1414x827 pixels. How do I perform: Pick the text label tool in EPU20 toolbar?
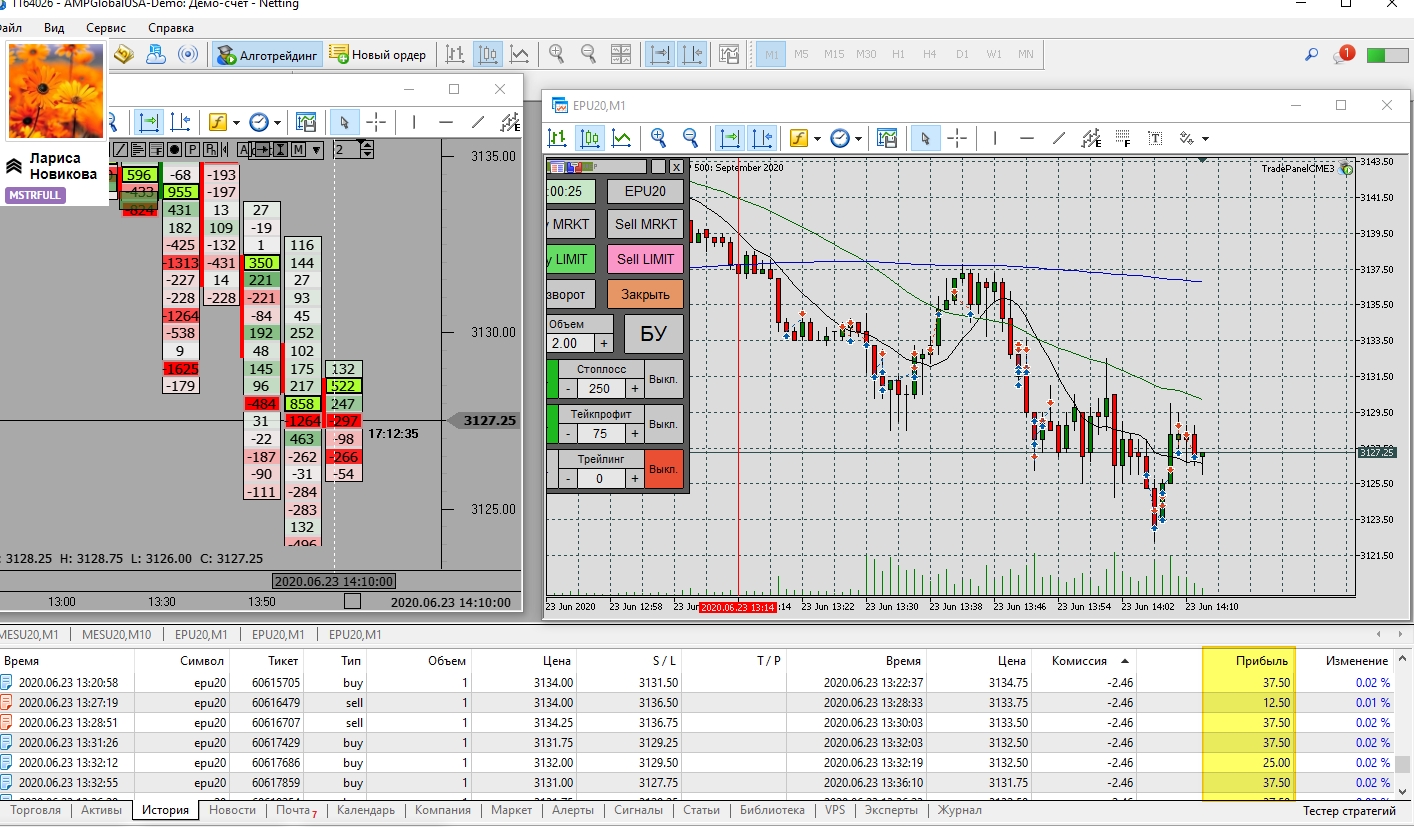[1155, 138]
